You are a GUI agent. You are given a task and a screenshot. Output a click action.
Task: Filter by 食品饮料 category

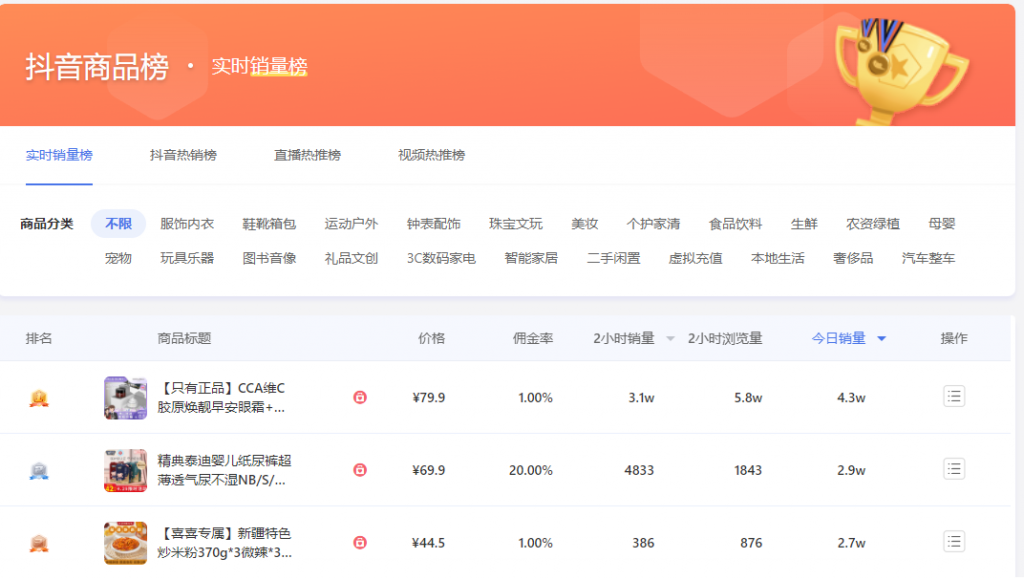[x=735, y=224]
